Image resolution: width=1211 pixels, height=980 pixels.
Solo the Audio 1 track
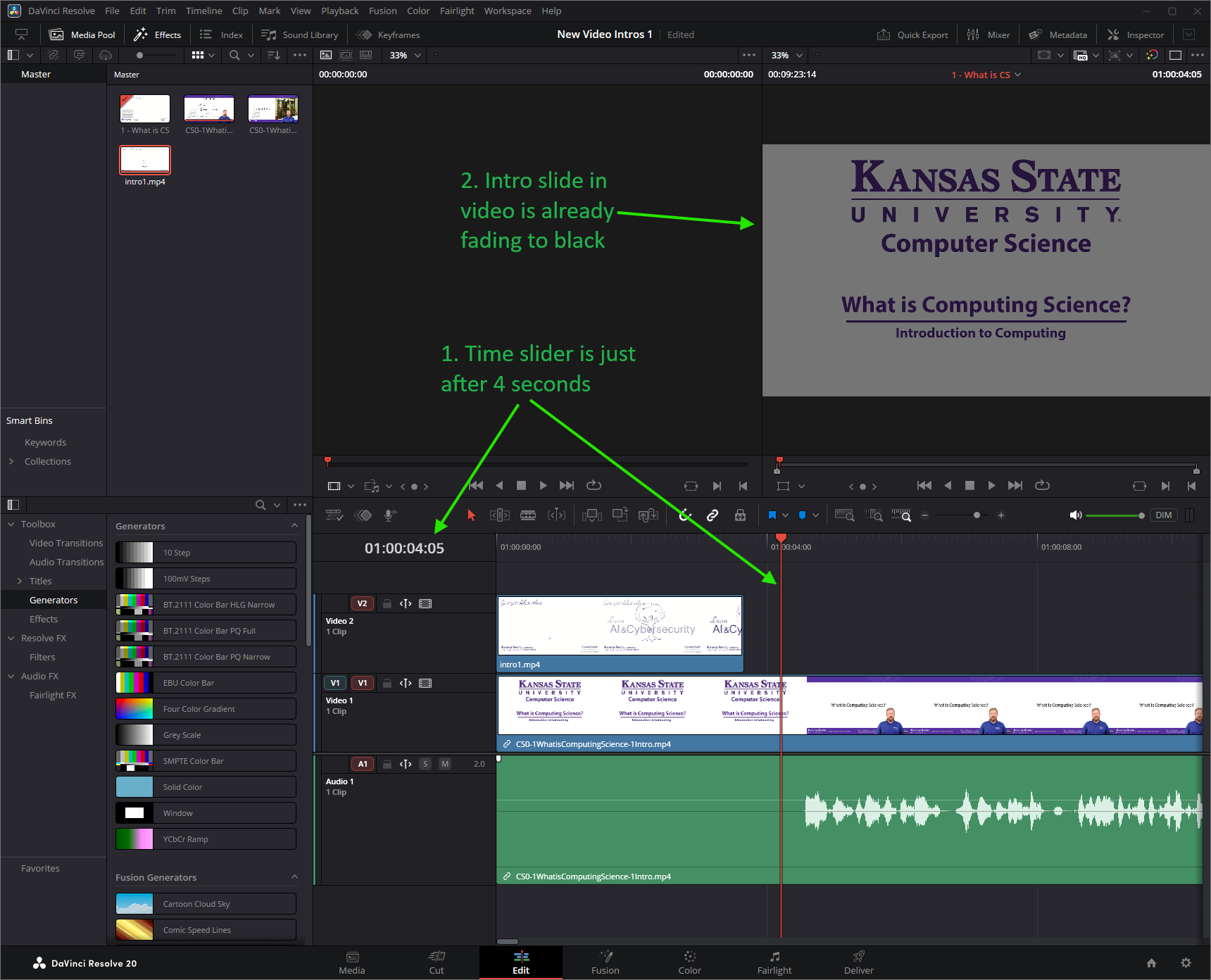click(425, 764)
